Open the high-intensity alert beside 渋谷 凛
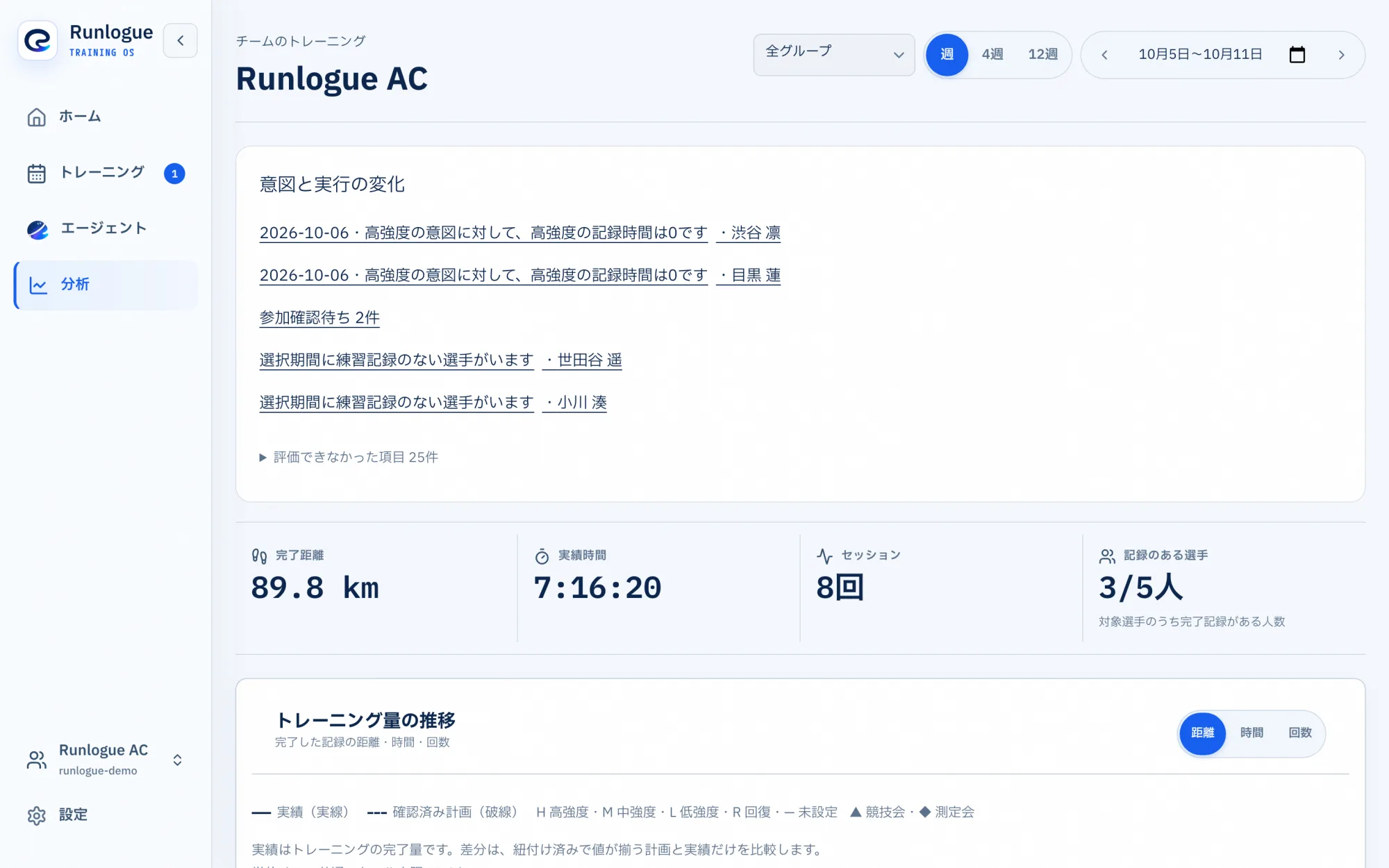 (483, 233)
